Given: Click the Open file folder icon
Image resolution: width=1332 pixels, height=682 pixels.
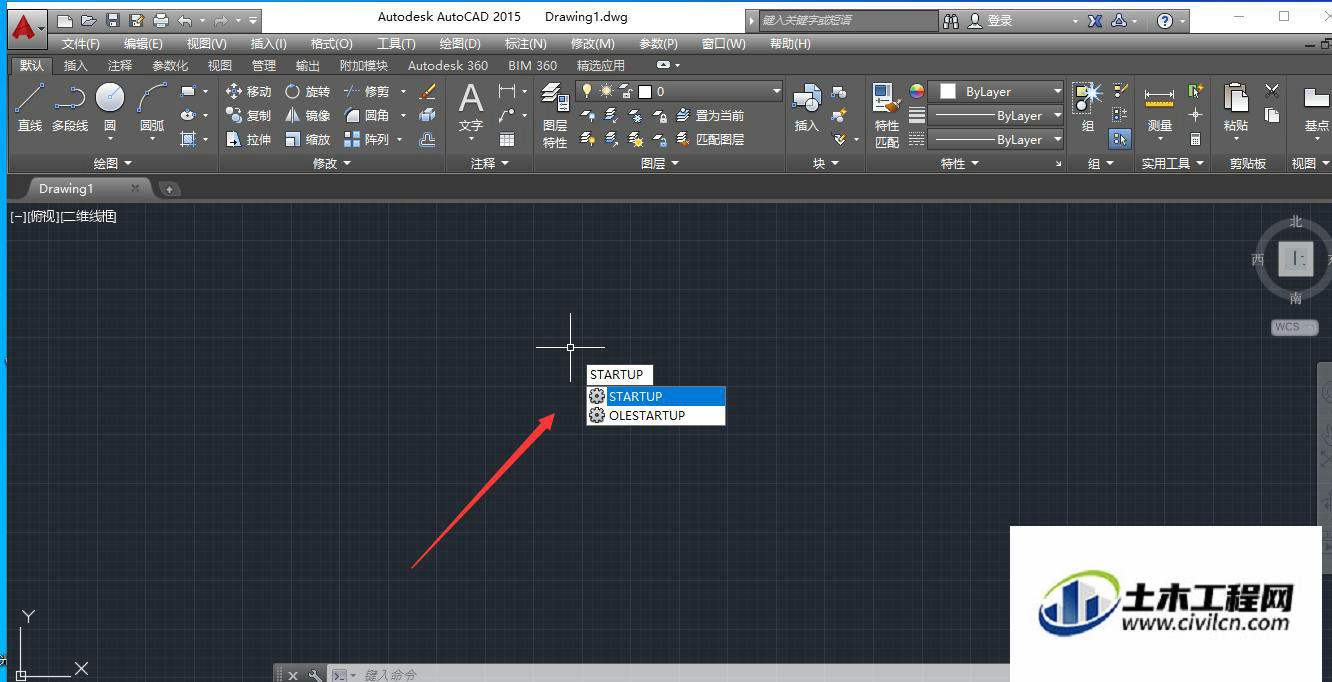Looking at the screenshot, I should point(89,20).
